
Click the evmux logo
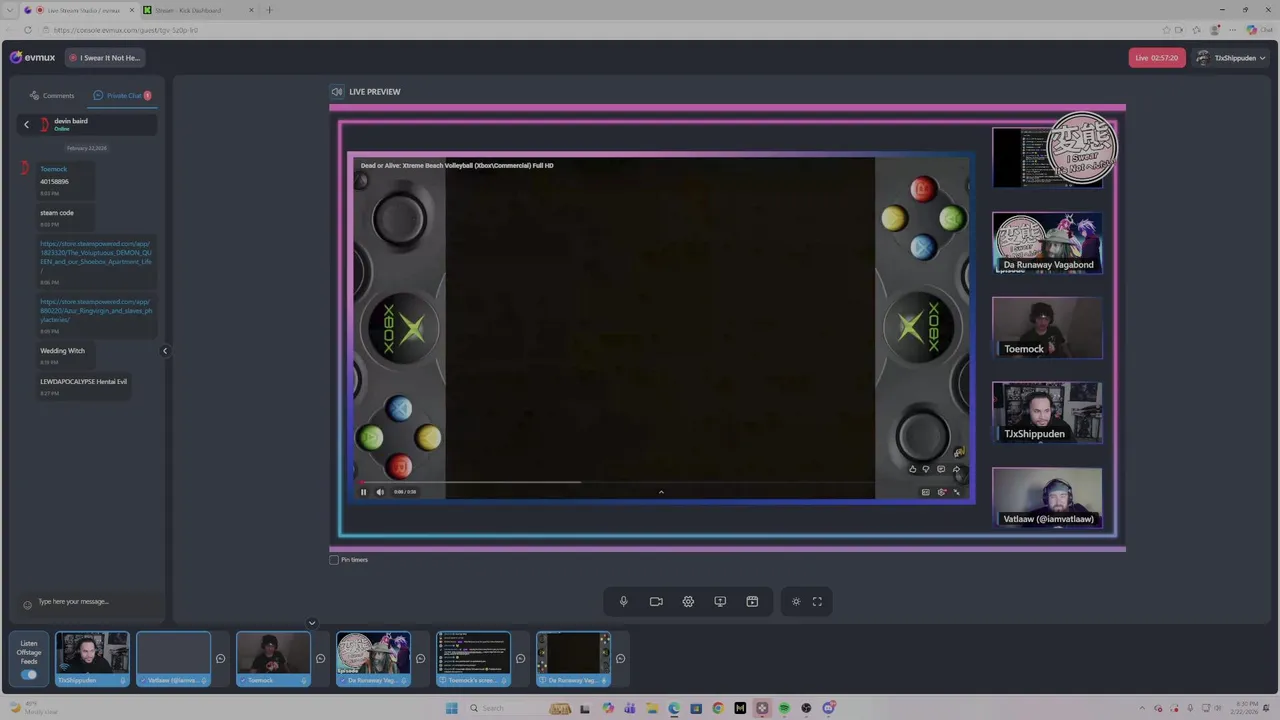32,57
